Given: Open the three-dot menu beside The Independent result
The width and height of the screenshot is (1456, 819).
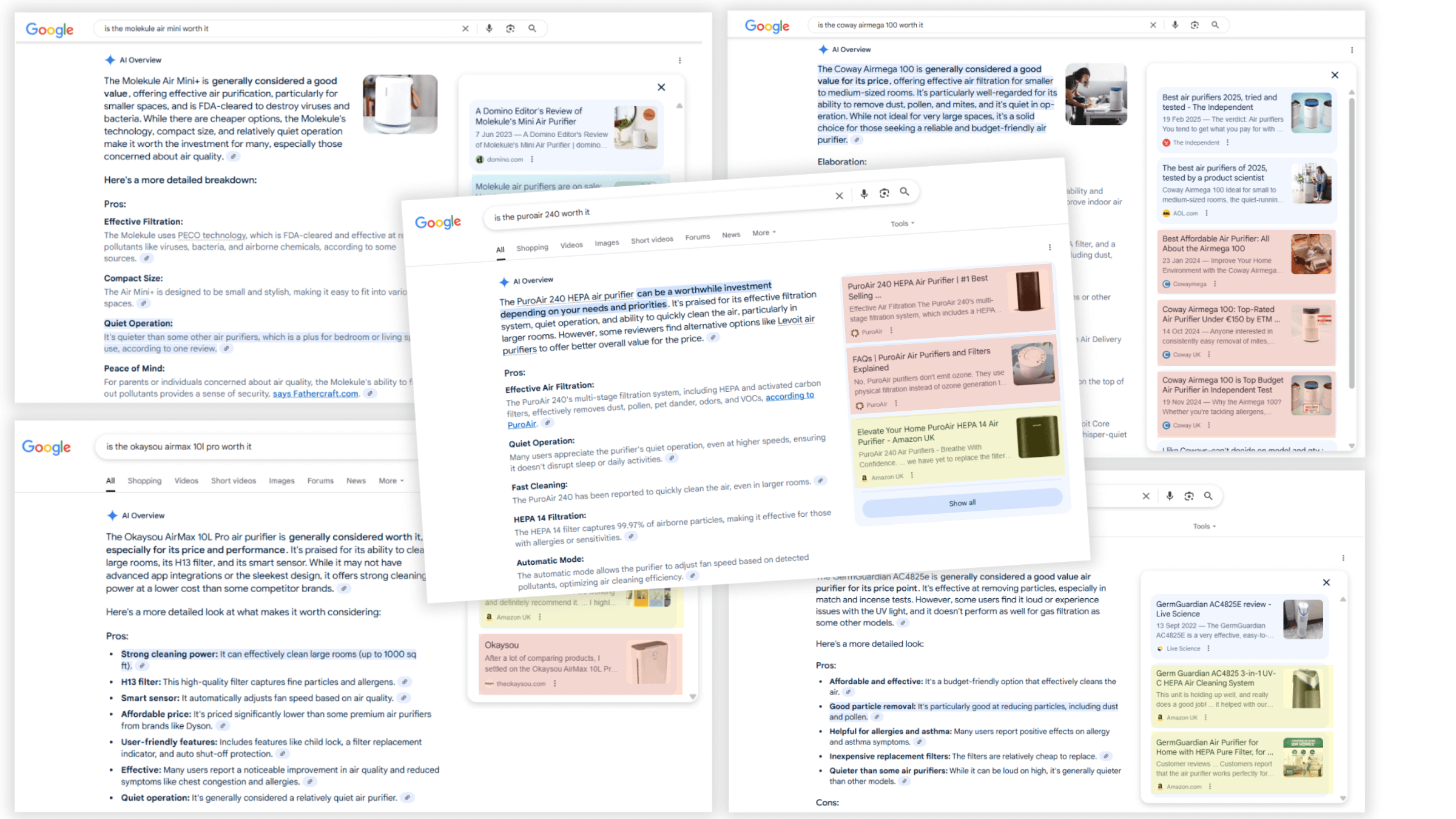Looking at the screenshot, I should (1228, 143).
